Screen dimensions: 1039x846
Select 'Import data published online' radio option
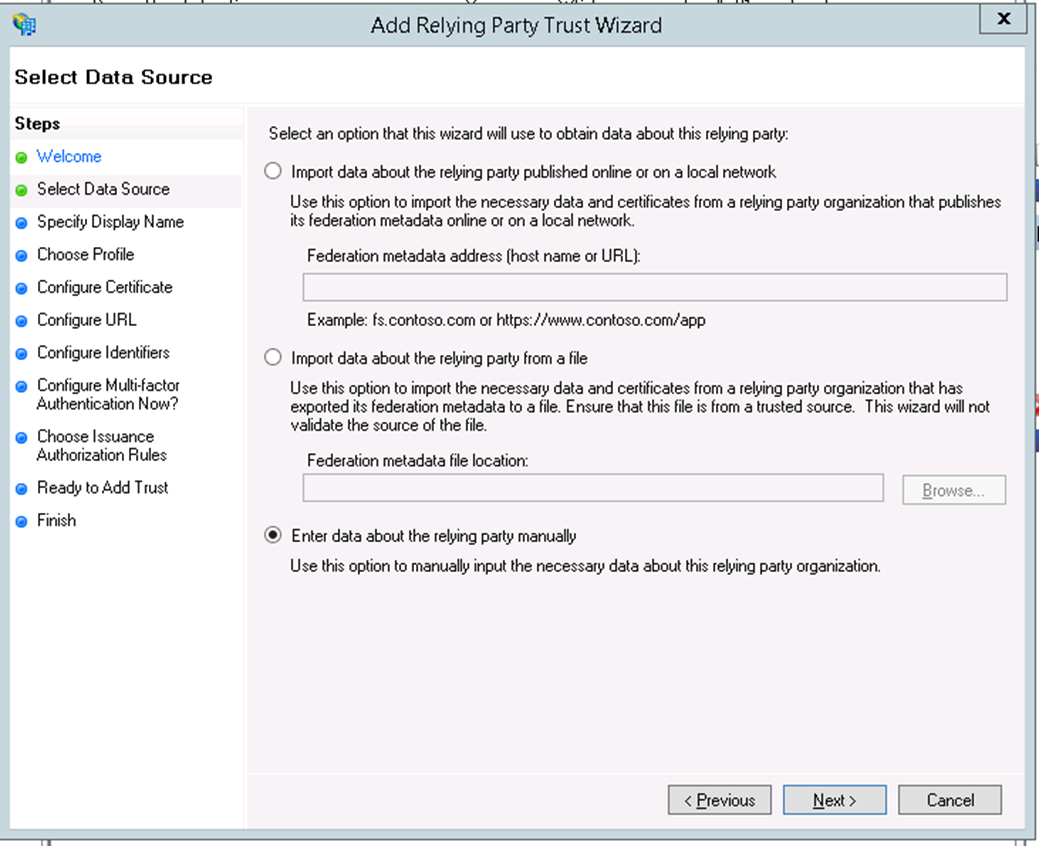tap(273, 172)
